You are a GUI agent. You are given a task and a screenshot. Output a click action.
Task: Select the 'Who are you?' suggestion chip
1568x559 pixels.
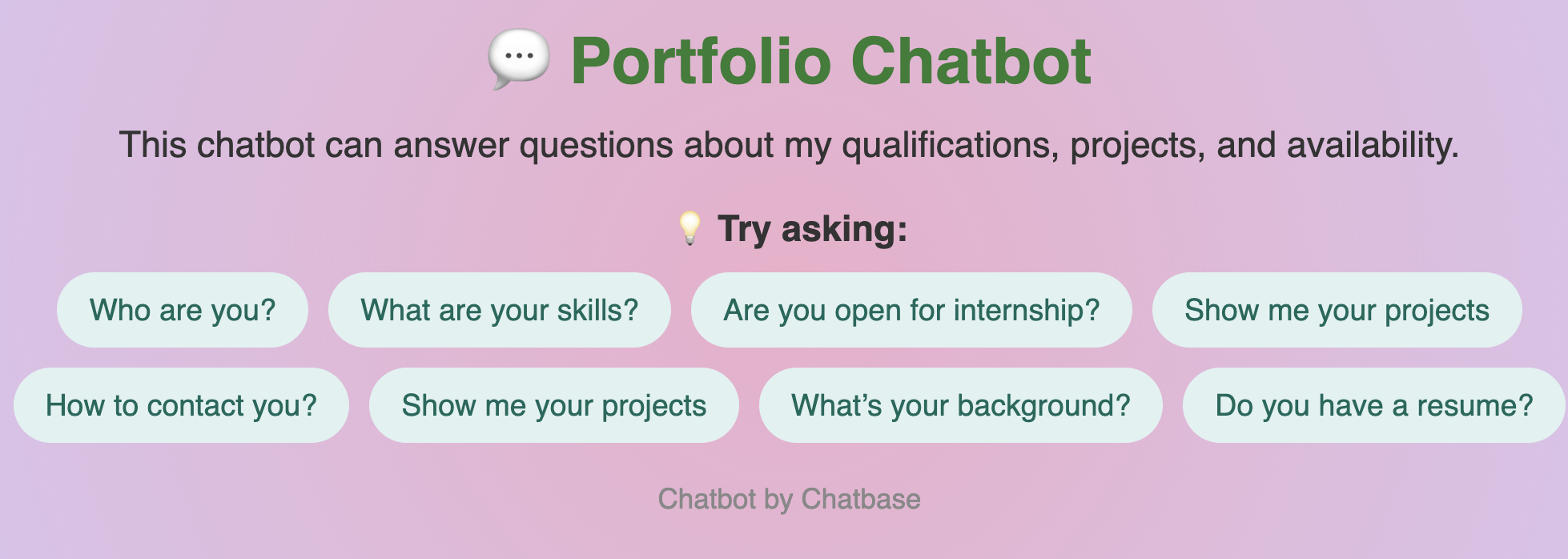[182, 310]
